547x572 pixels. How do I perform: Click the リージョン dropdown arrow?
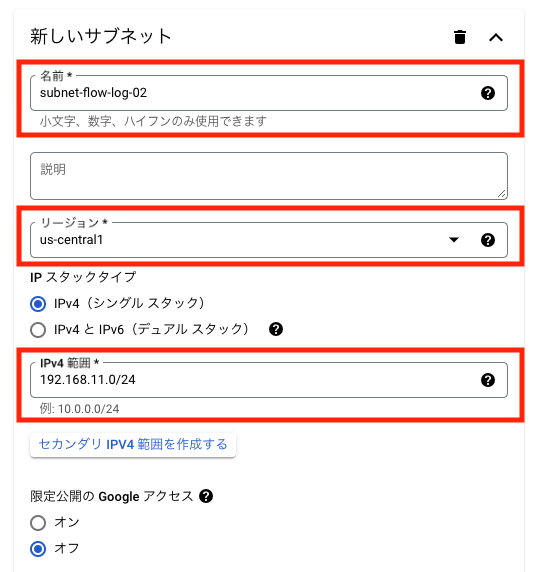[454, 240]
